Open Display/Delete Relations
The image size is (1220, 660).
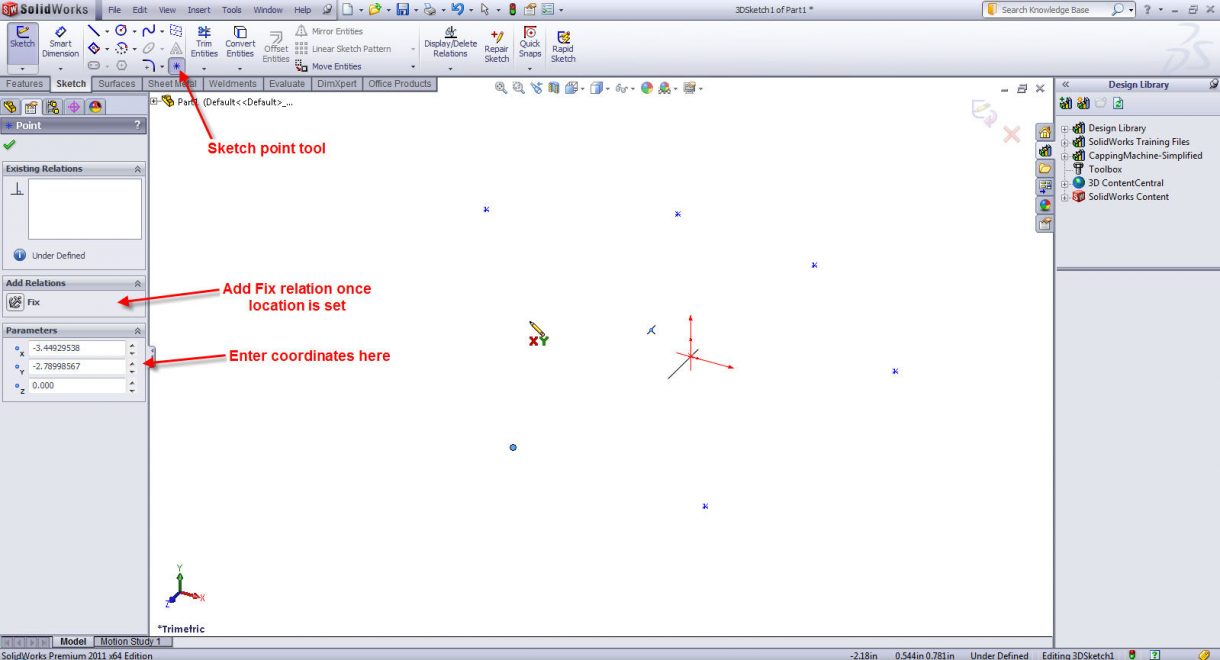[450, 41]
